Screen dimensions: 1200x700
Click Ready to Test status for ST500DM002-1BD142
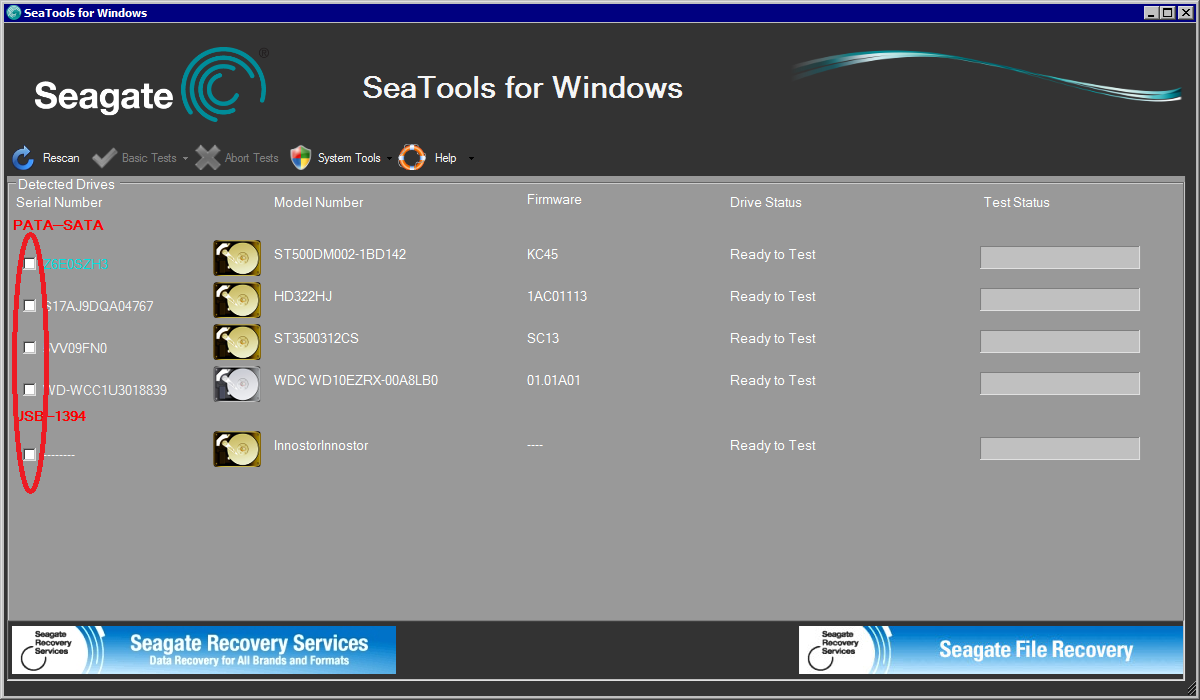coord(773,254)
